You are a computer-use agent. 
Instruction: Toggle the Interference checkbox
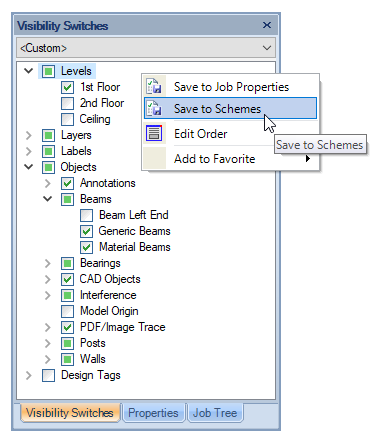click(67, 295)
